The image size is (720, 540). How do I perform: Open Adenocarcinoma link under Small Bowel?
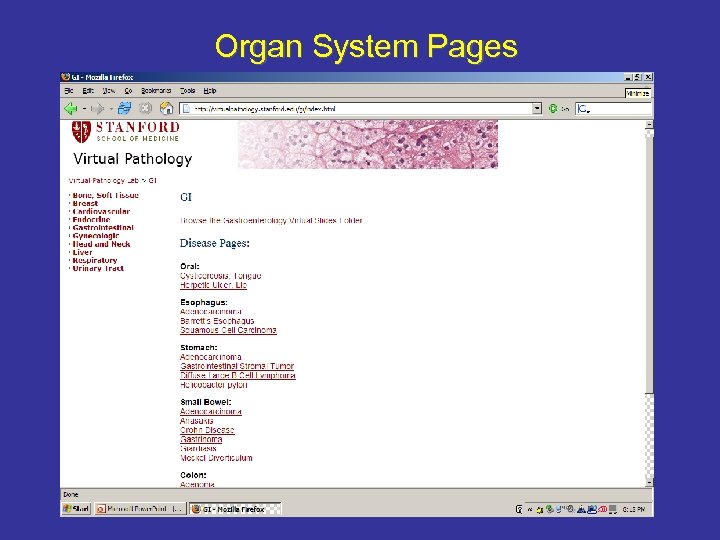point(211,412)
